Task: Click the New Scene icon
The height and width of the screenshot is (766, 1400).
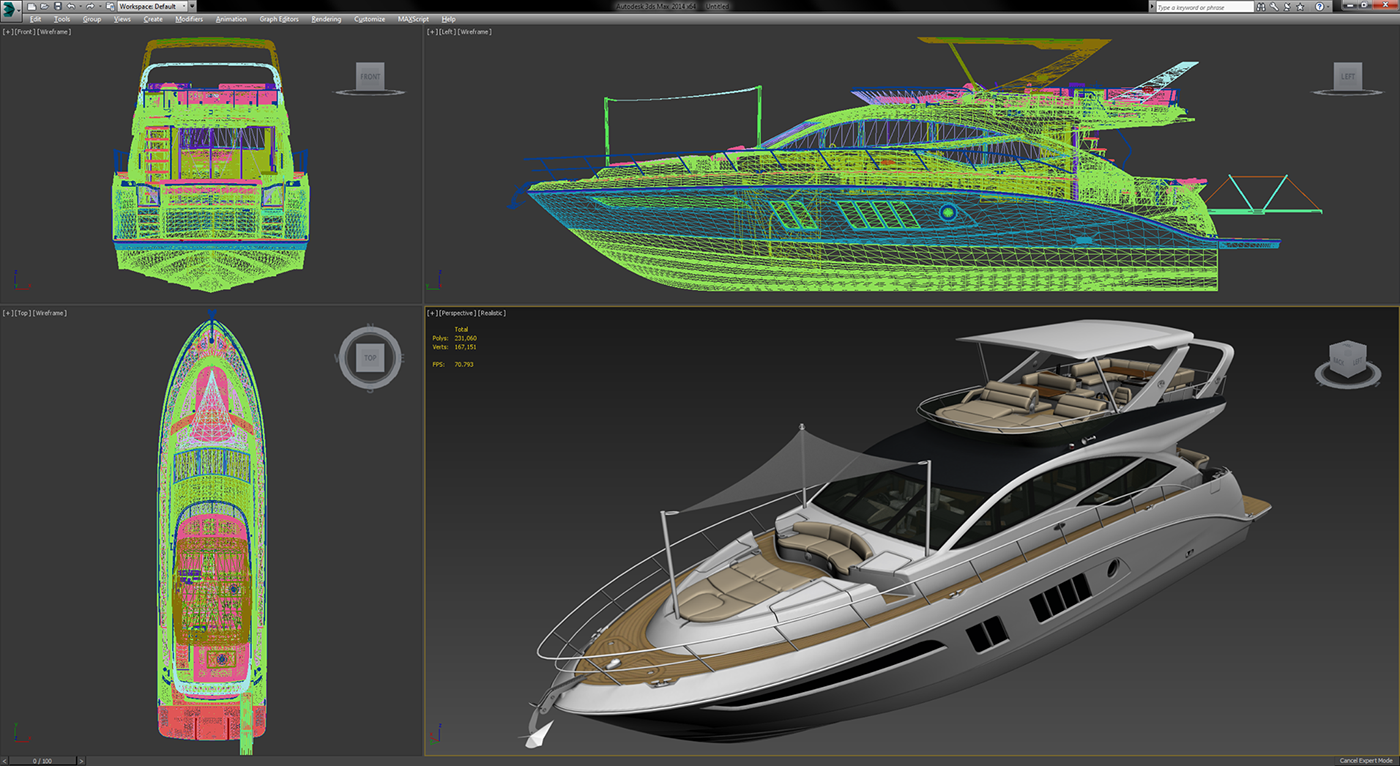Action: tap(31, 6)
